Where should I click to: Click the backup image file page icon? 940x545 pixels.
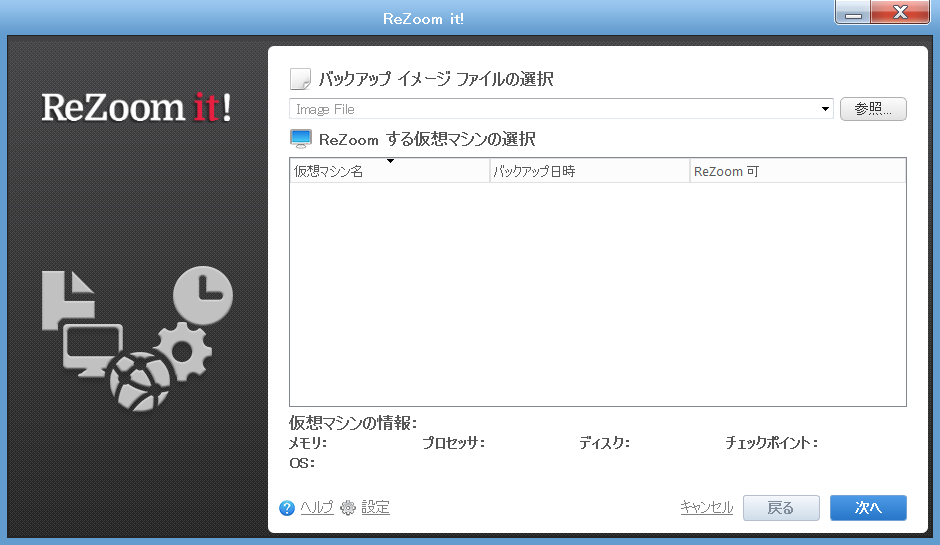(x=300, y=79)
